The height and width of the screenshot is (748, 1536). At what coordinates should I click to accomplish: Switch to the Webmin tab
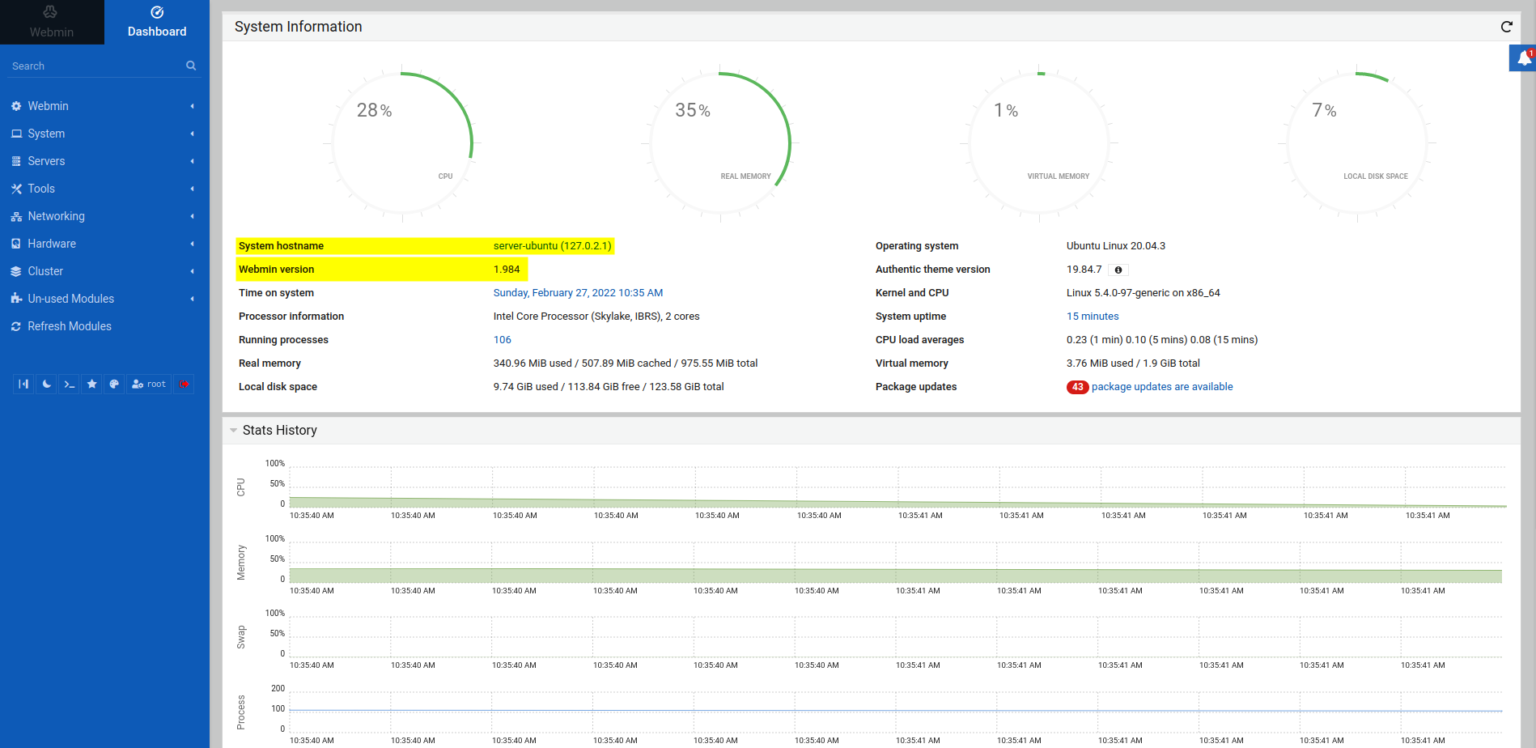[x=51, y=22]
